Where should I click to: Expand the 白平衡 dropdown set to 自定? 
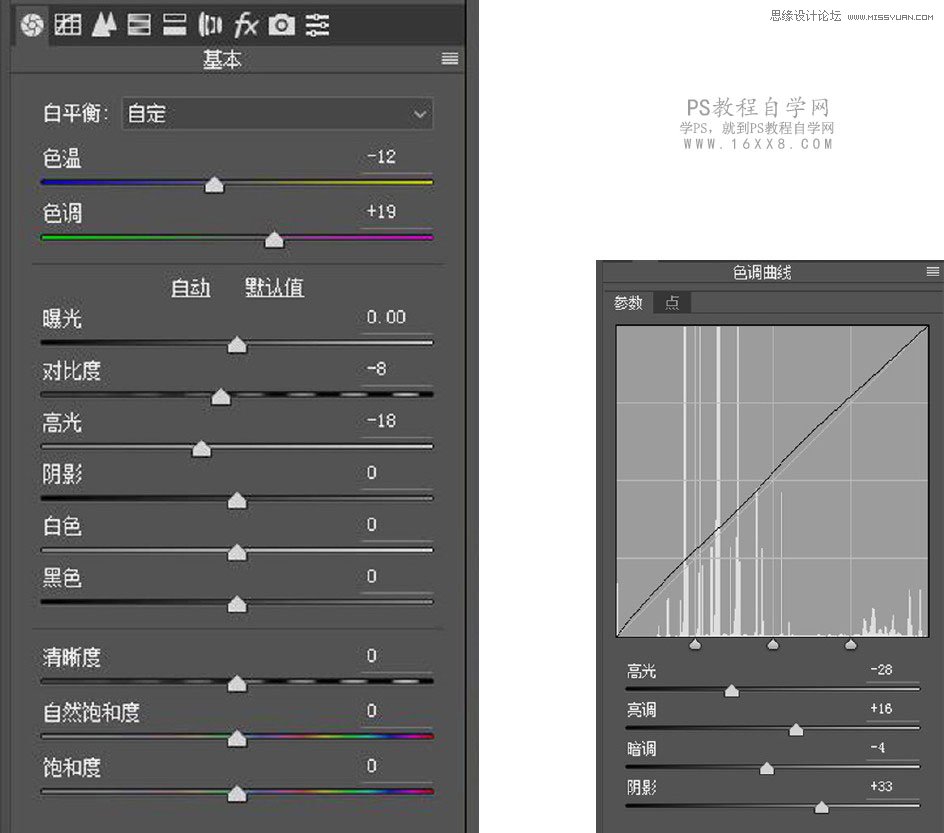click(278, 113)
